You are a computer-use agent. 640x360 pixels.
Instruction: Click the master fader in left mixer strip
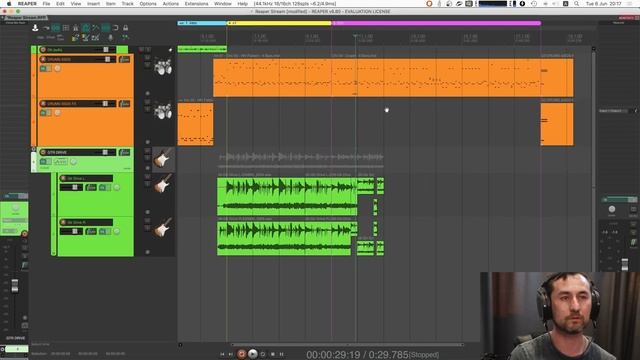coord(15,285)
